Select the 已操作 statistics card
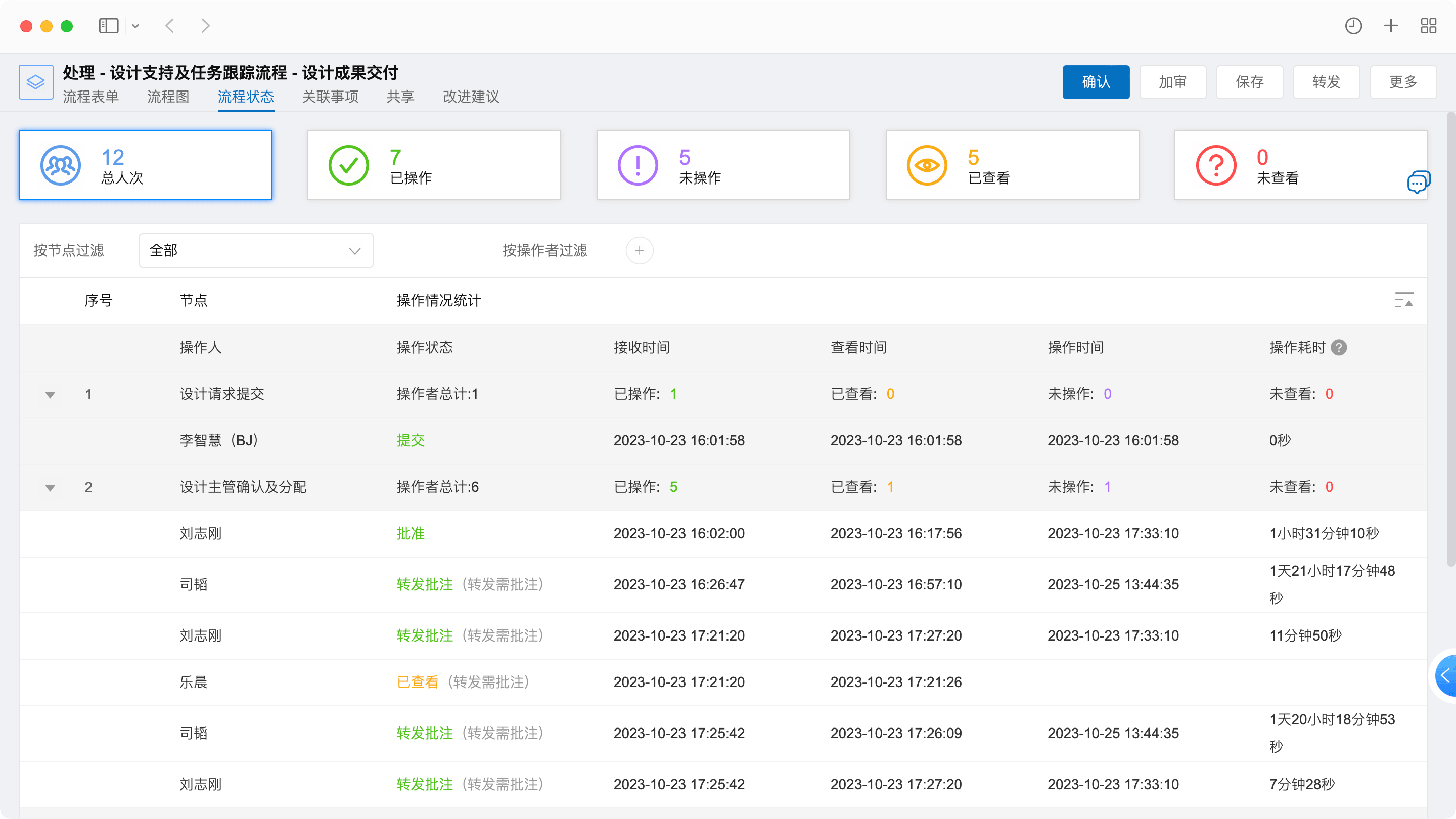The width and height of the screenshot is (1456, 819). point(434,166)
